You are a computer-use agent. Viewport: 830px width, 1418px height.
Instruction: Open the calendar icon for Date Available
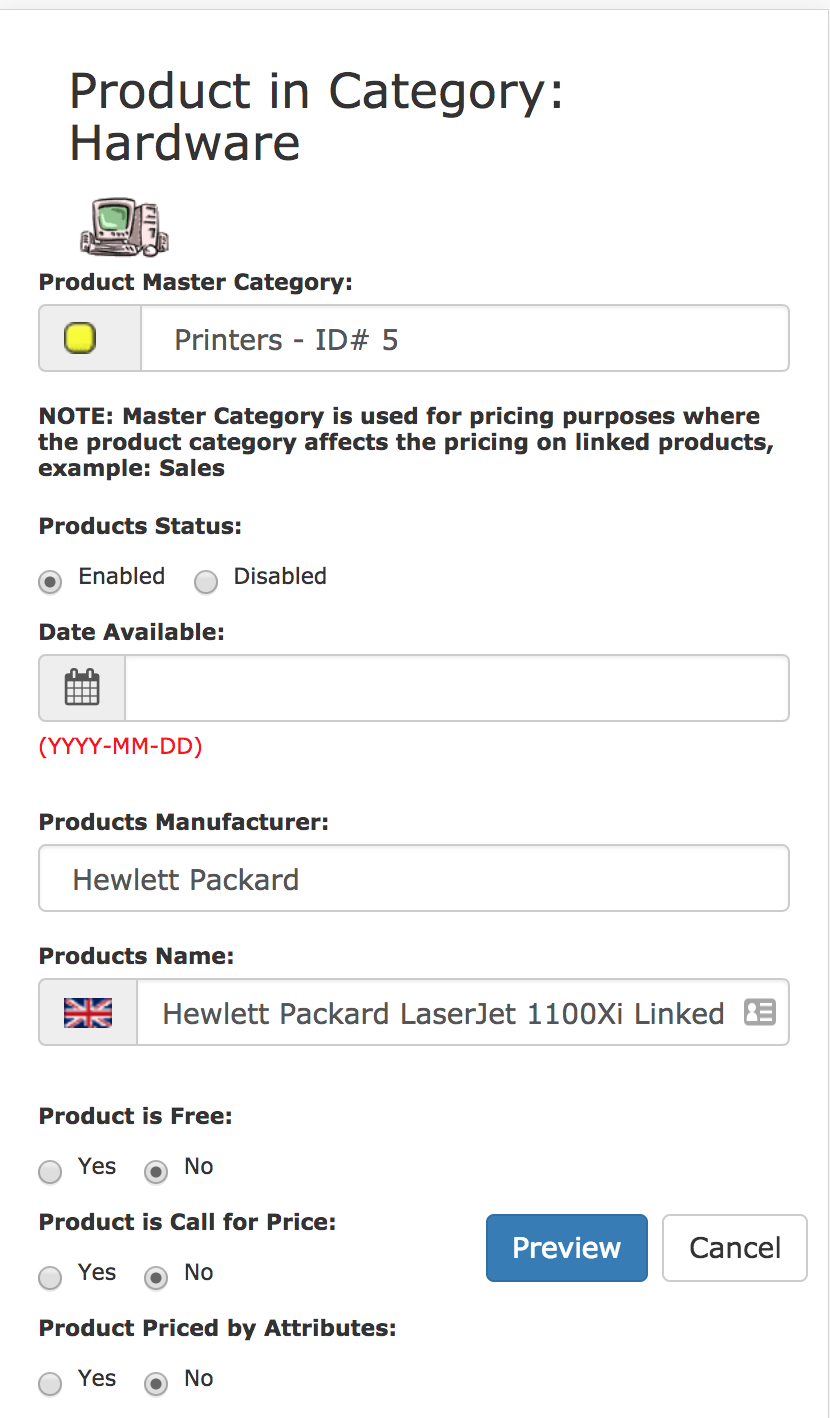click(82, 688)
